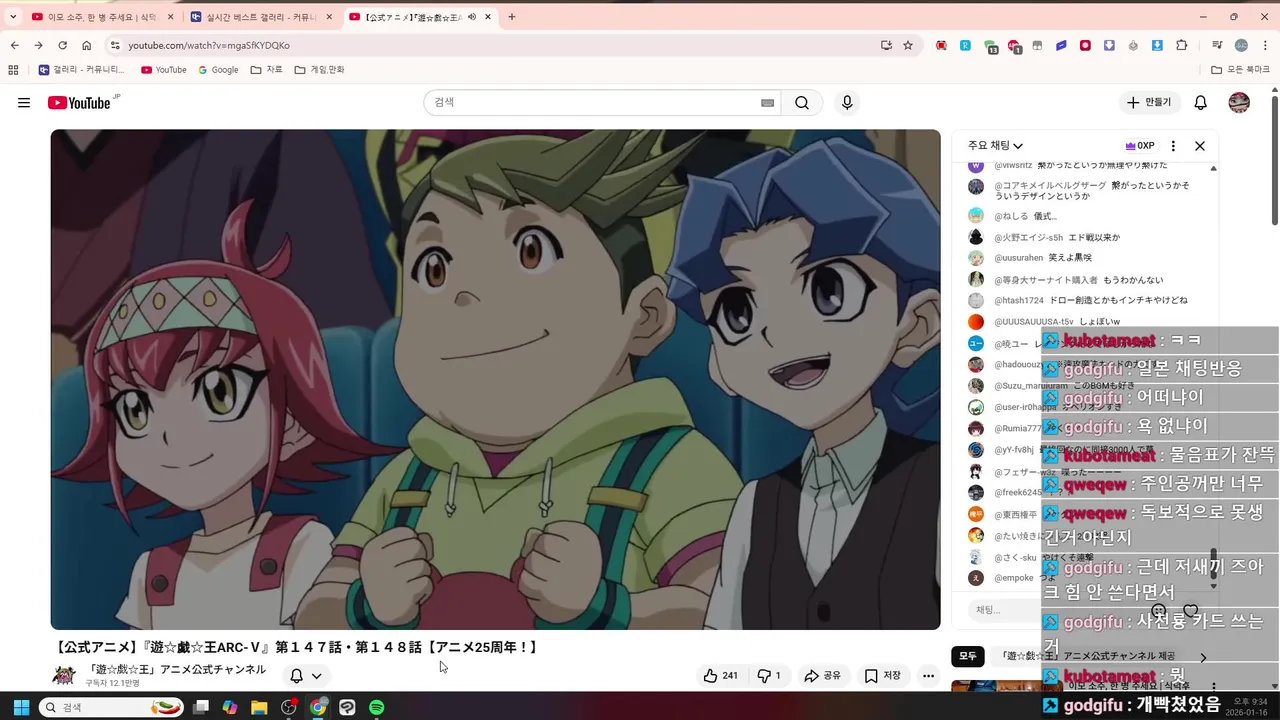1280x720 pixels.
Task: Open the on-screen keyboard icon in search box
Action: pyautogui.click(x=767, y=103)
